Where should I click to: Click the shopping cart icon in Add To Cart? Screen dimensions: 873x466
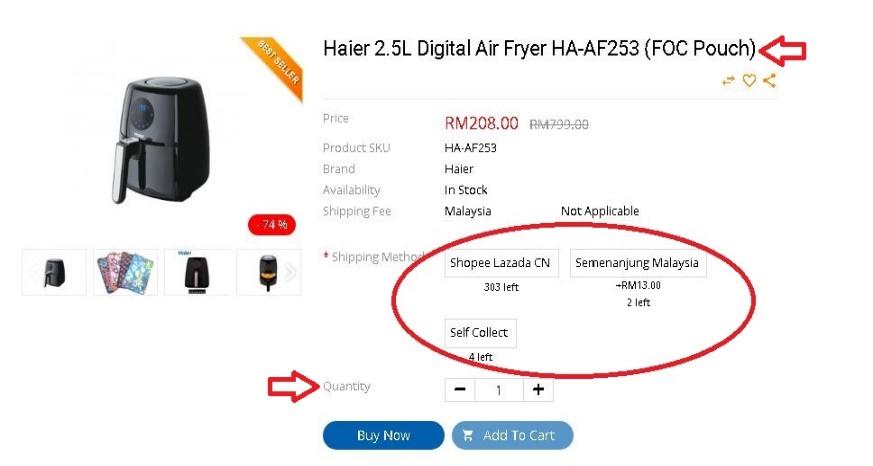[x=468, y=435]
